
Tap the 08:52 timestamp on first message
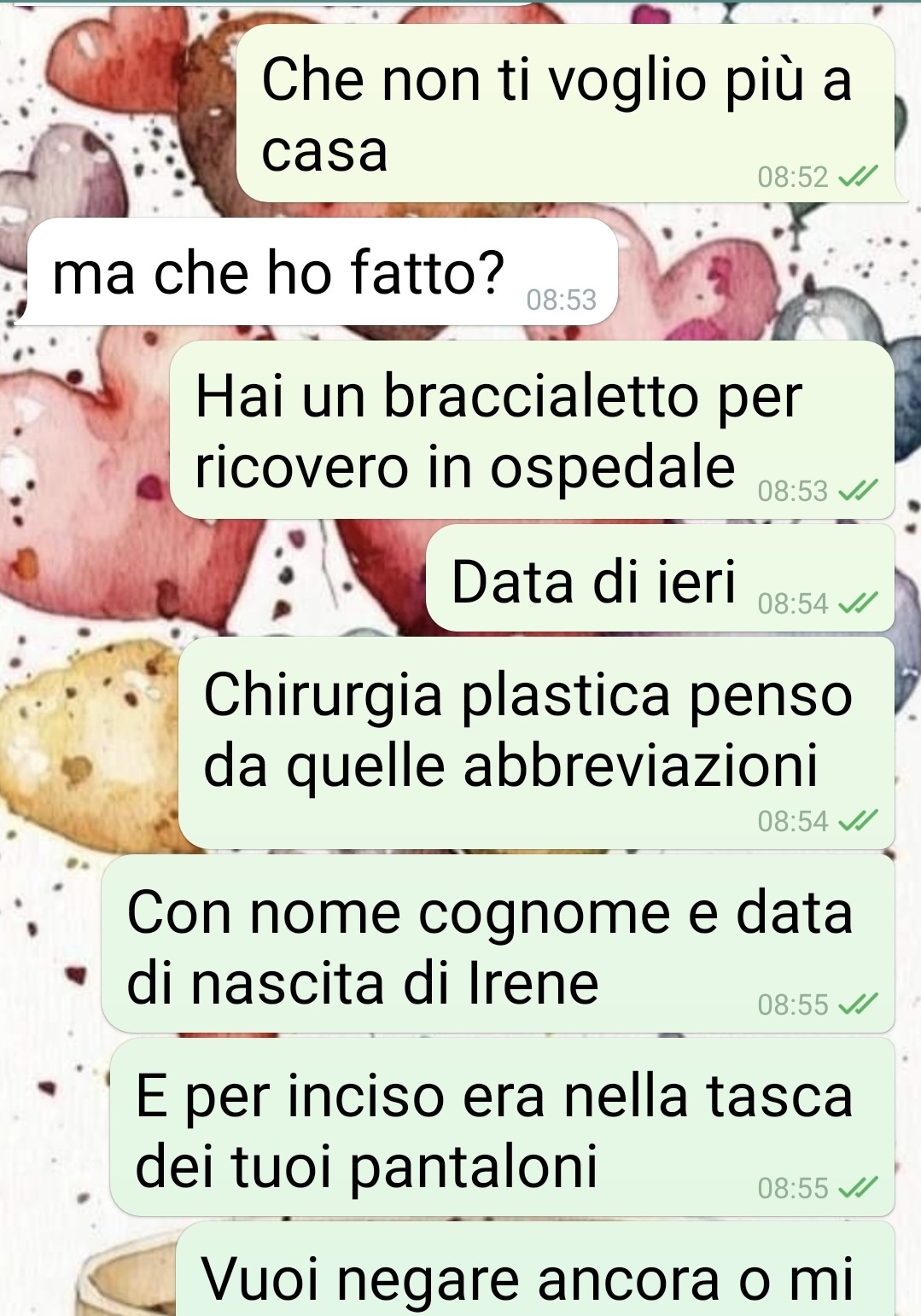pyautogui.click(x=793, y=178)
